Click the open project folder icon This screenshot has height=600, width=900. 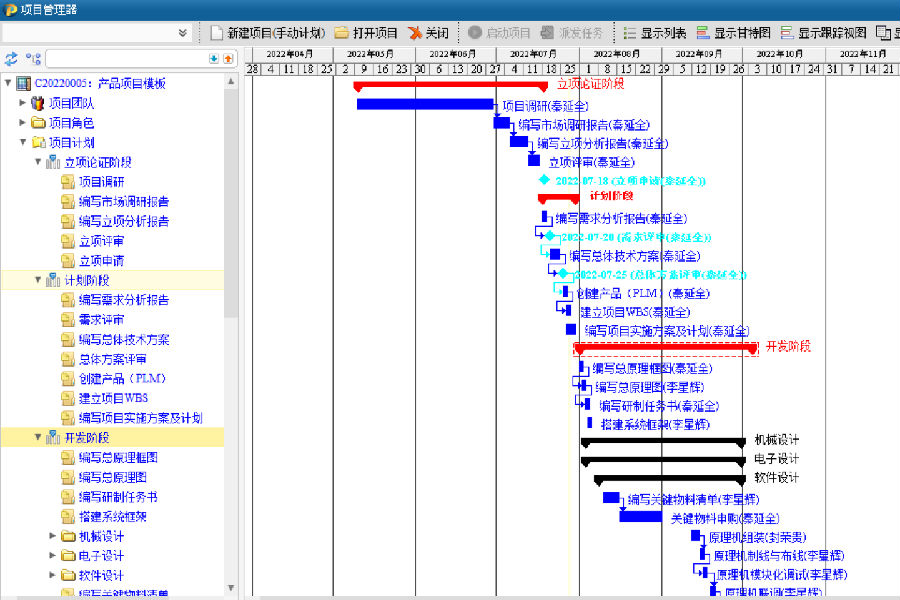(342, 33)
